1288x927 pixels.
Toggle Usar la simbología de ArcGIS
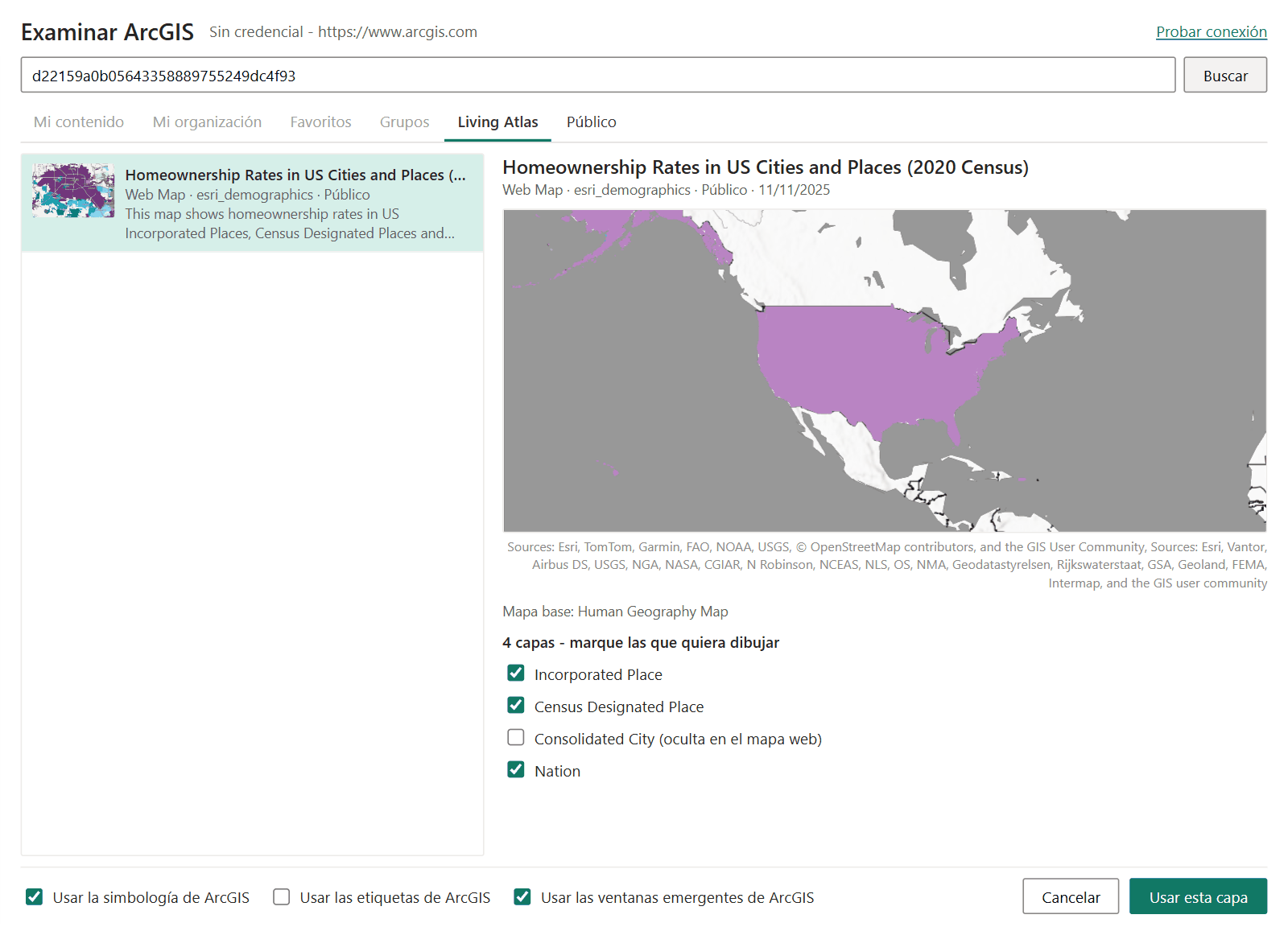click(x=34, y=896)
